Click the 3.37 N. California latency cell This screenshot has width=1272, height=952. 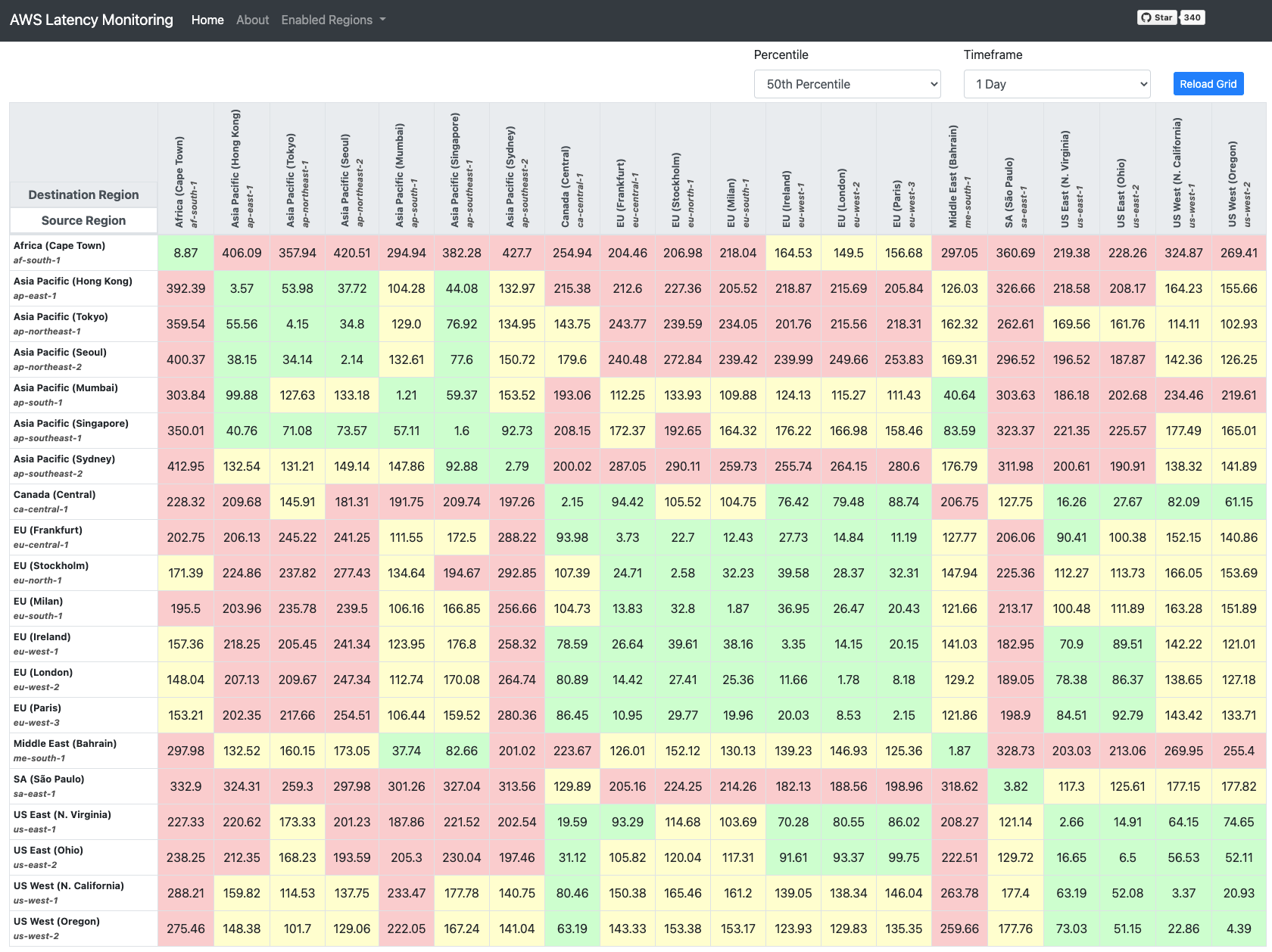click(1184, 893)
